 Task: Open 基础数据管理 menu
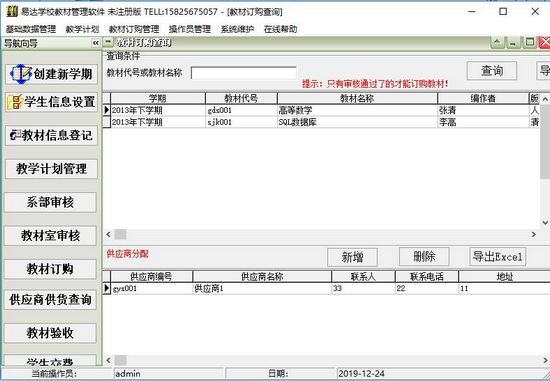pyautogui.click(x=31, y=29)
